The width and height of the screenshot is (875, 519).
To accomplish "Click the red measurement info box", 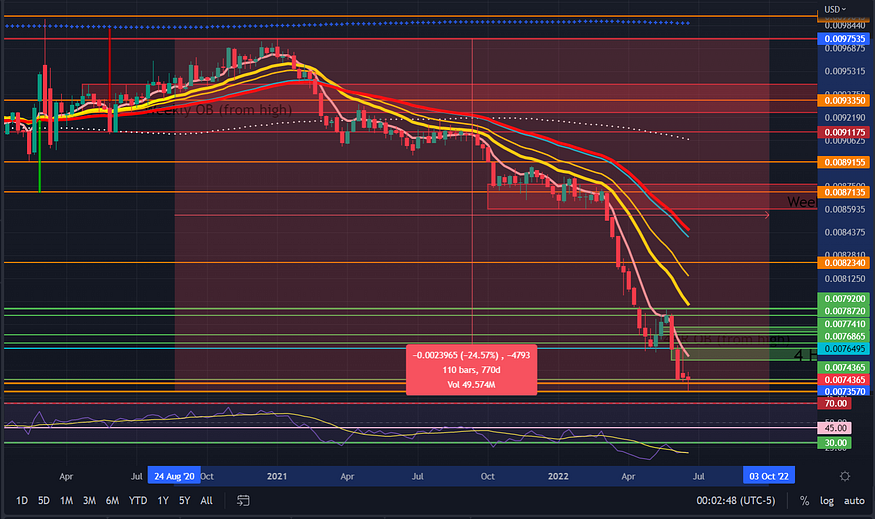I will point(471,370).
